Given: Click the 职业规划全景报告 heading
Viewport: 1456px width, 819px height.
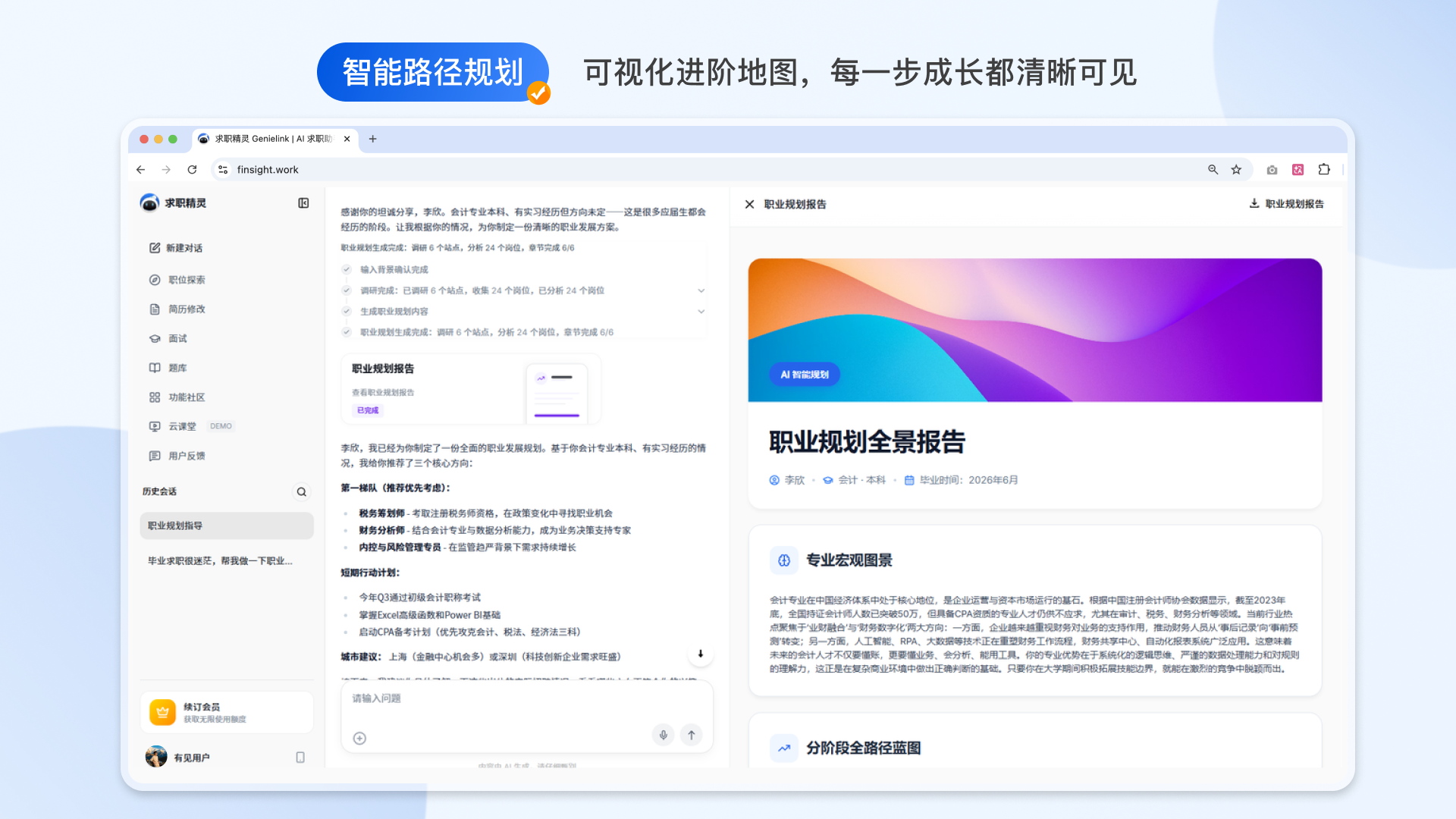Looking at the screenshot, I should pos(867,442).
